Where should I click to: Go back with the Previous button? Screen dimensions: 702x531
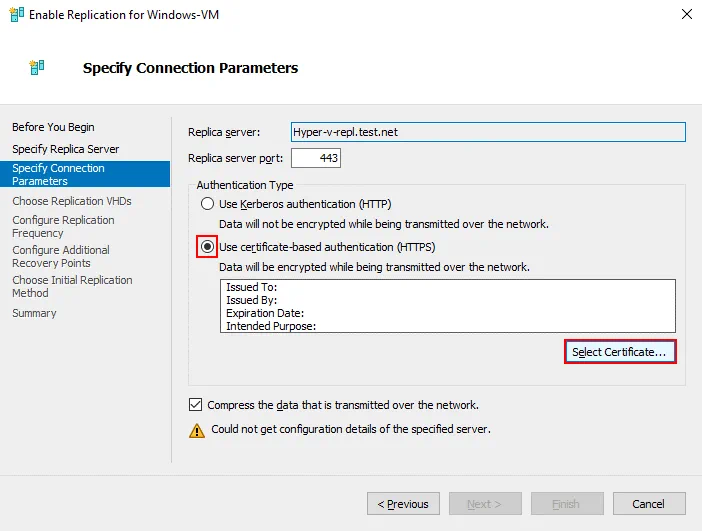coord(403,504)
